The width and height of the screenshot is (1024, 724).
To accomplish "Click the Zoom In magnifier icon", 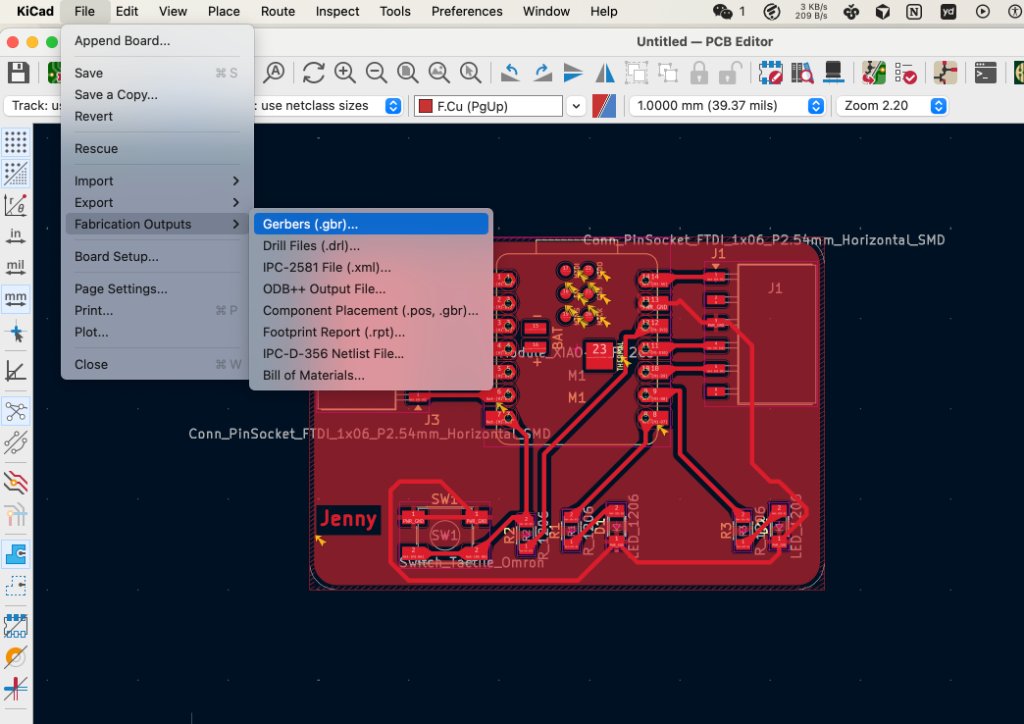I will tap(345, 72).
